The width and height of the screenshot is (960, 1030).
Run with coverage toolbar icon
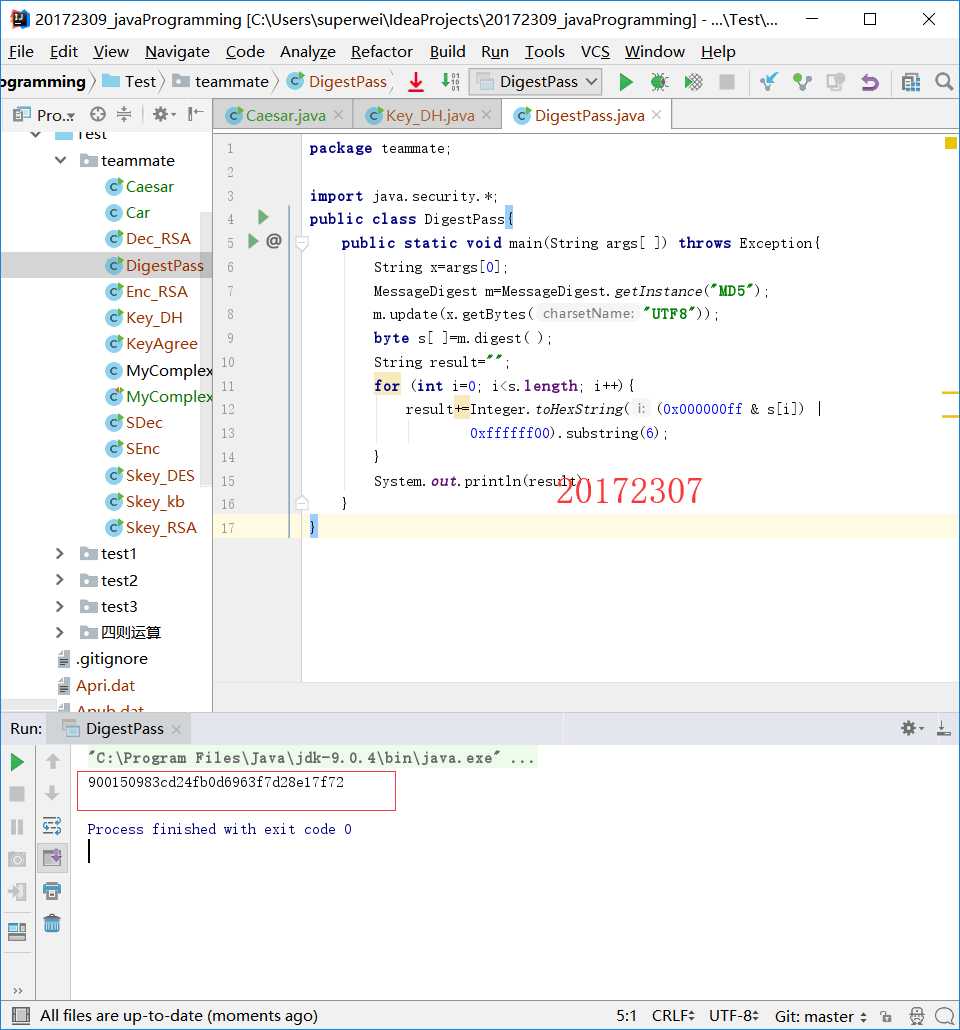pos(693,82)
